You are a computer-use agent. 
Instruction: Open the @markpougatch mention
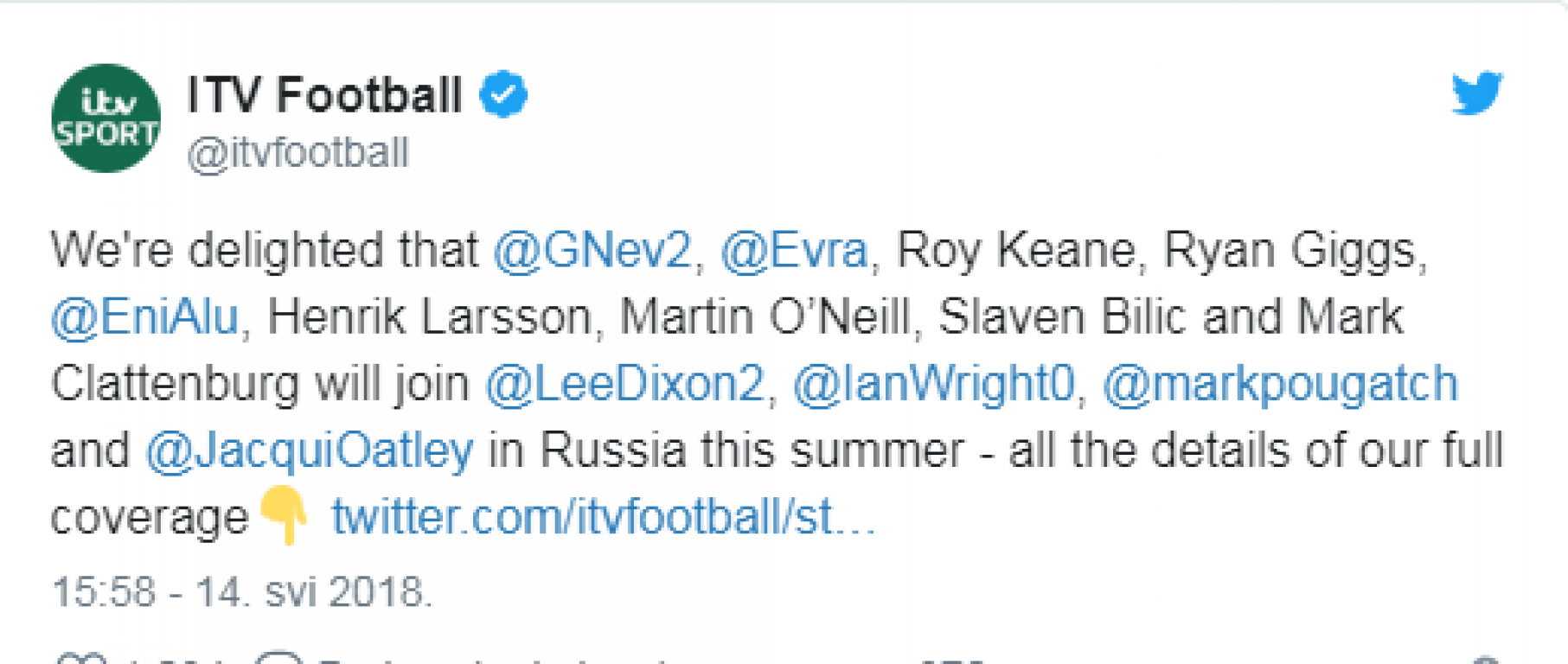[1280, 384]
